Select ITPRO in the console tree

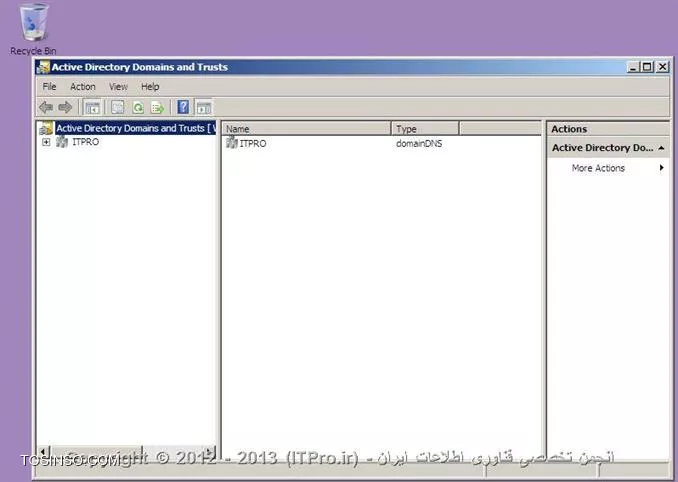pos(85,142)
